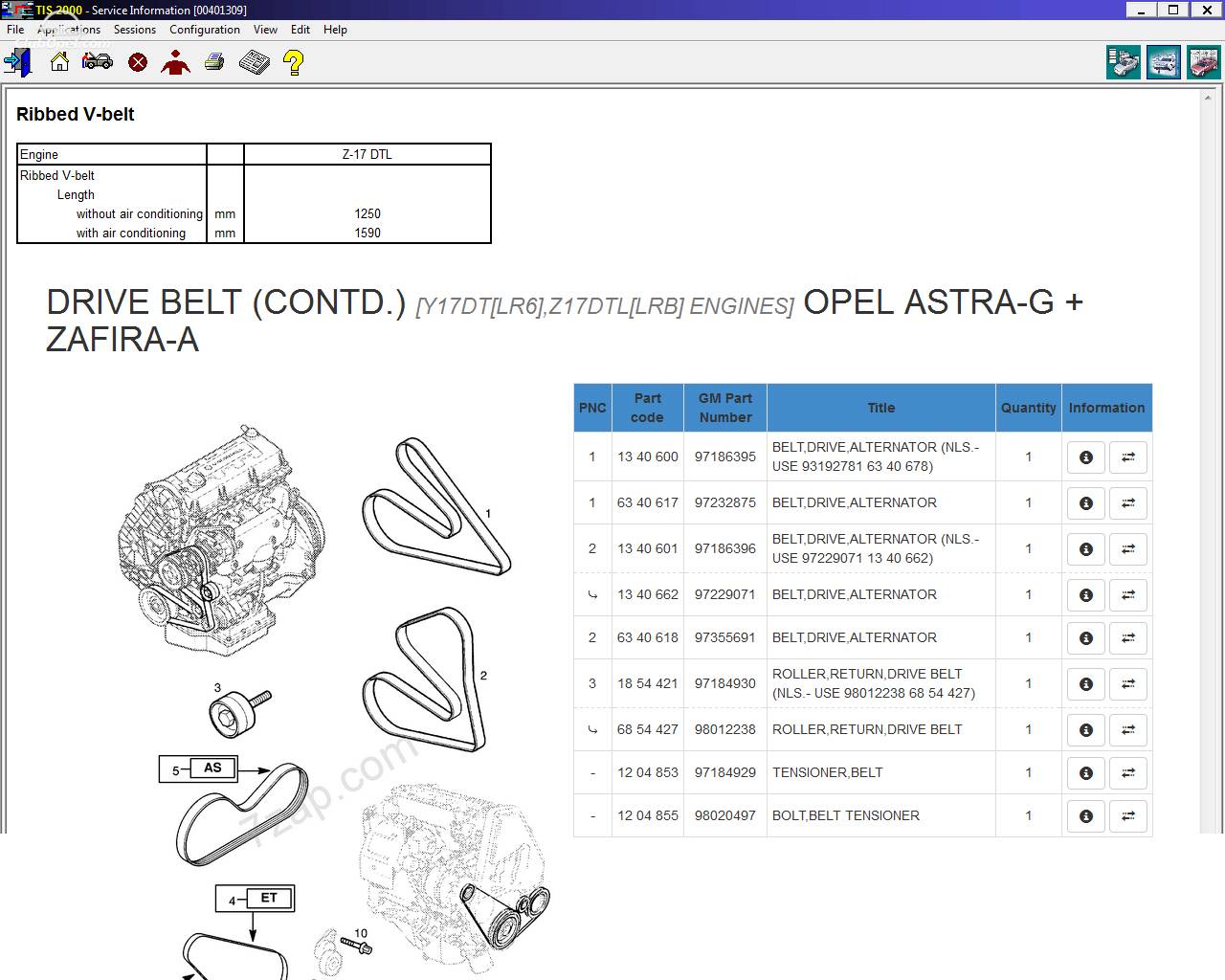Click the red person toolbar icon
The height and width of the screenshot is (980, 1225).
coord(176,63)
